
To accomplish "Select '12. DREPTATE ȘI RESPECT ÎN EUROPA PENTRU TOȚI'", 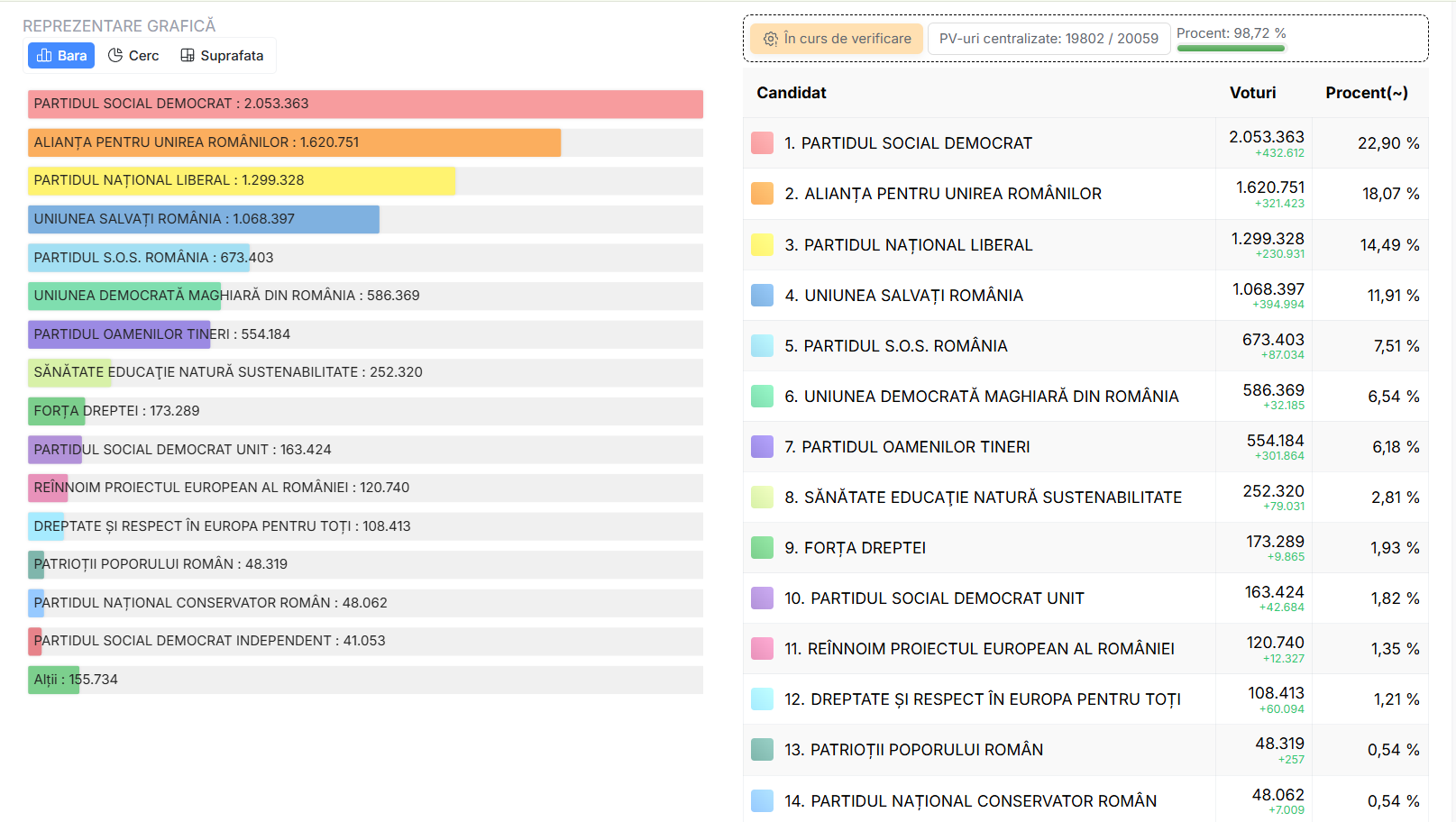I will point(1085,699).
